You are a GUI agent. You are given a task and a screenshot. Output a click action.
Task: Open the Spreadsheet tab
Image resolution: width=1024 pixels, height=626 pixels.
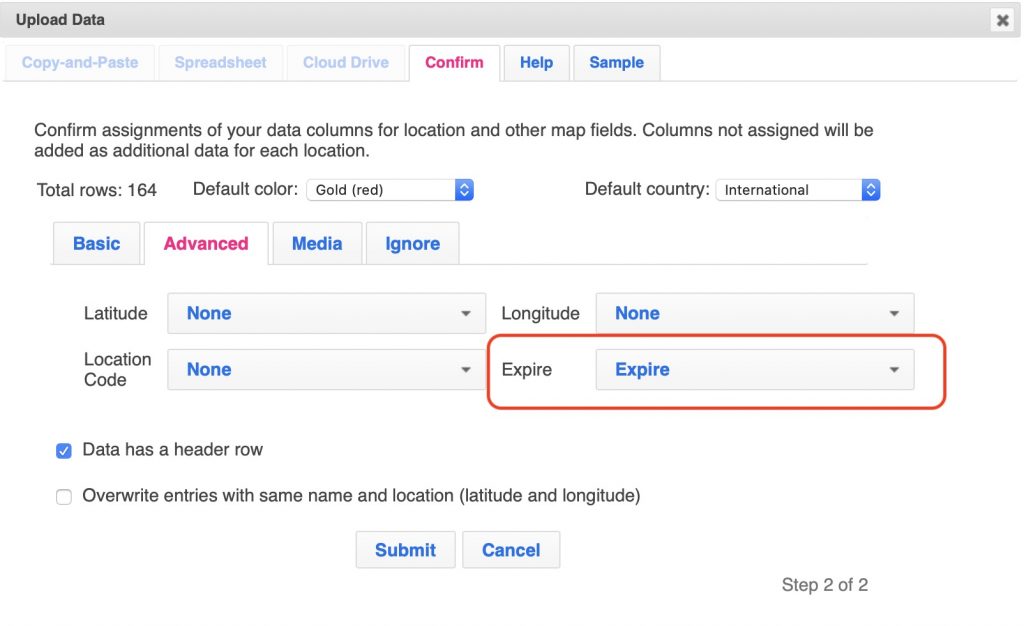[x=220, y=62]
